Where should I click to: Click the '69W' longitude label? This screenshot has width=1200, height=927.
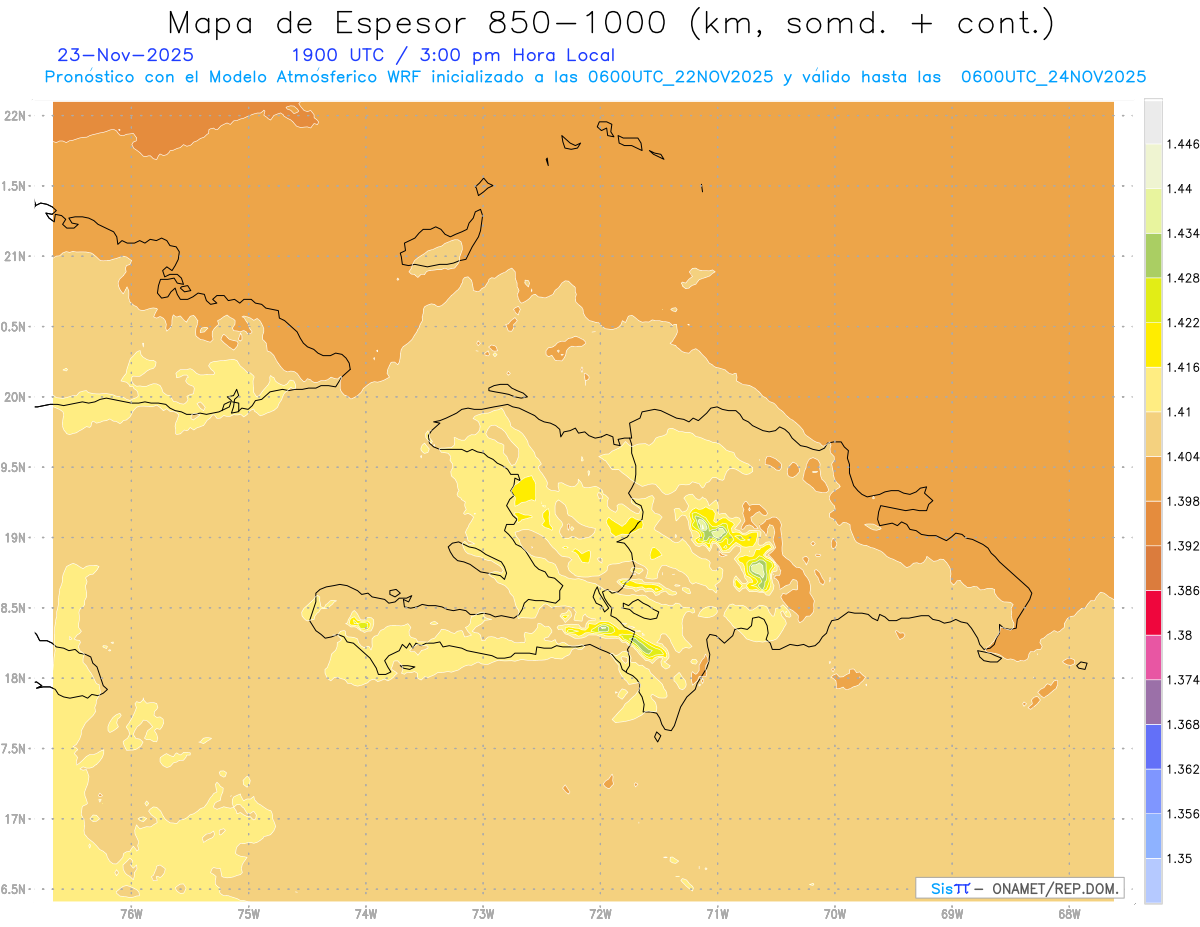(952, 914)
